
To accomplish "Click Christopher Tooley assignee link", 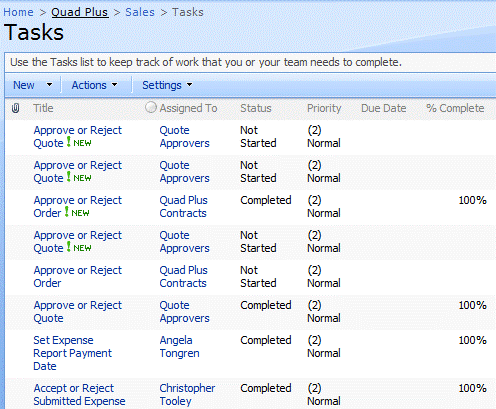I will tap(187, 395).
